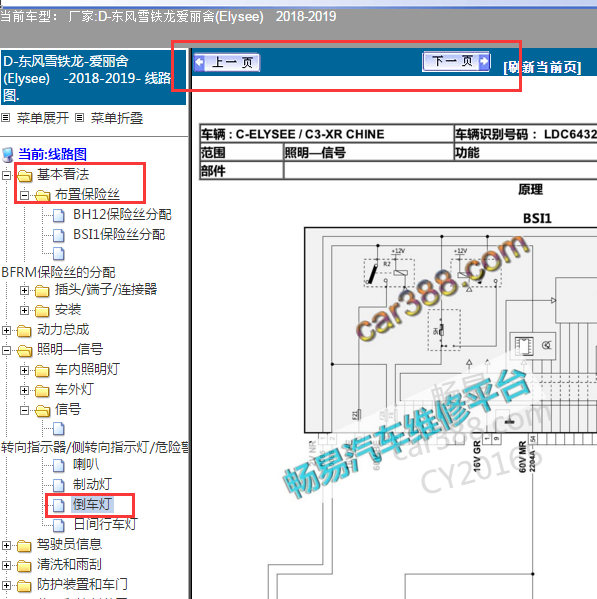Collapse the 布置保险丝 subfolder

tap(24, 195)
